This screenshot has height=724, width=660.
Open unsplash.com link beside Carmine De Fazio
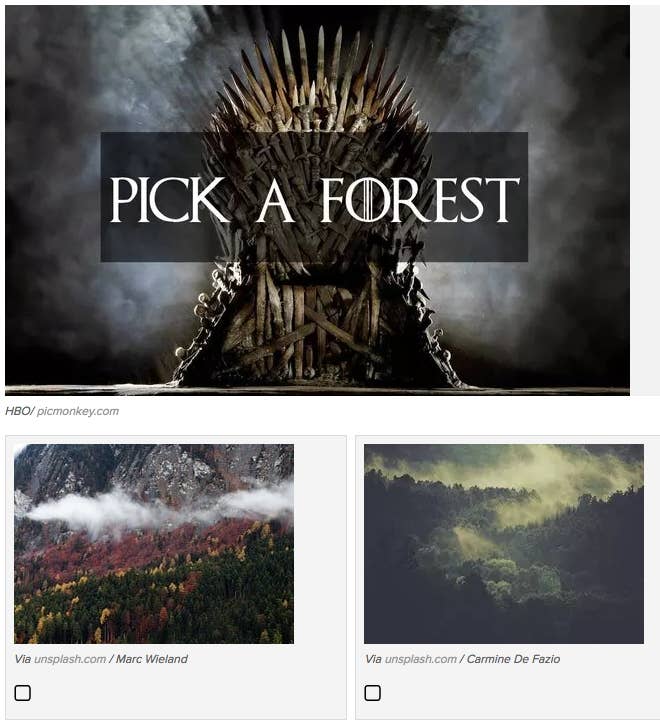point(420,659)
